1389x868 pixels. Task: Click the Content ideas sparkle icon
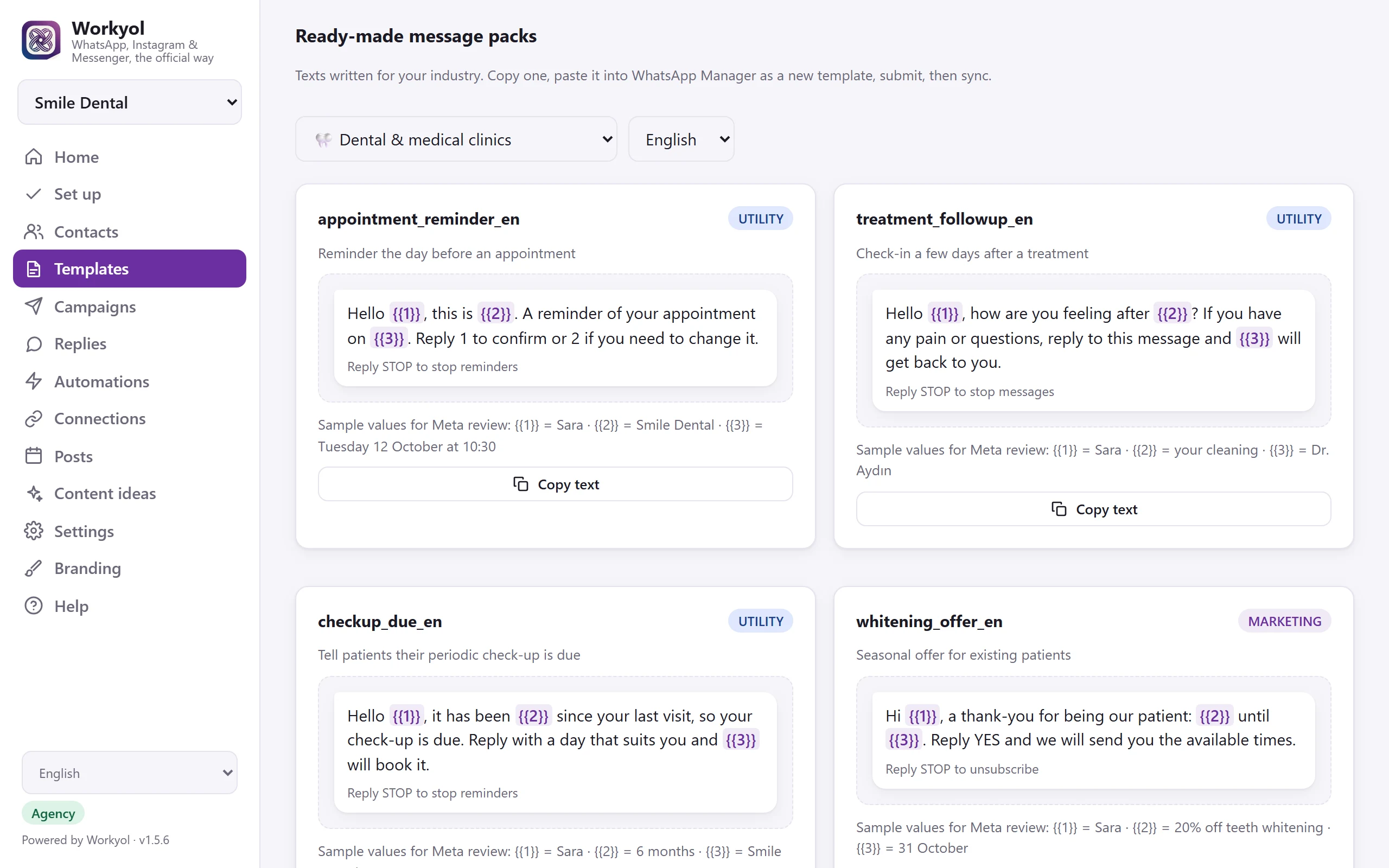34,494
